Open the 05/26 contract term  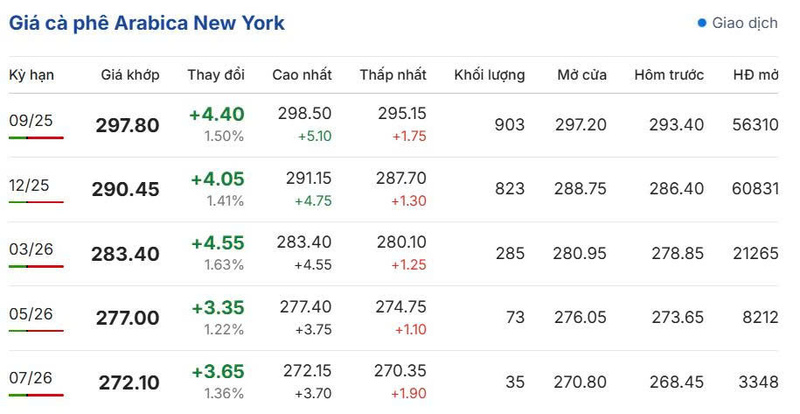tap(31, 313)
